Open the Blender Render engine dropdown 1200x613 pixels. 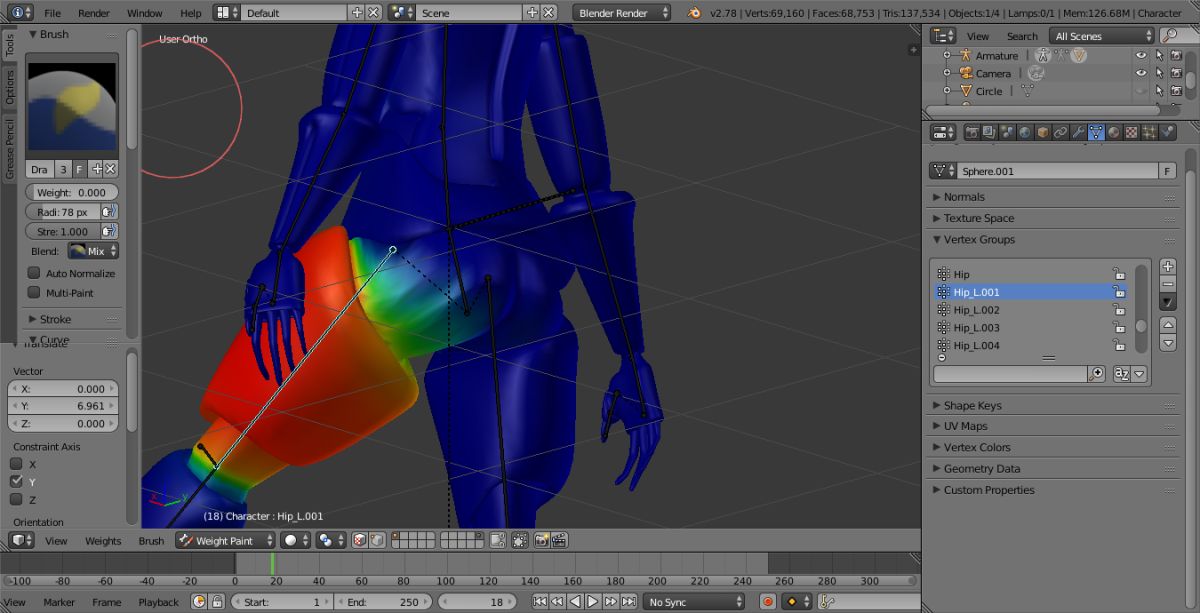(x=623, y=13)
